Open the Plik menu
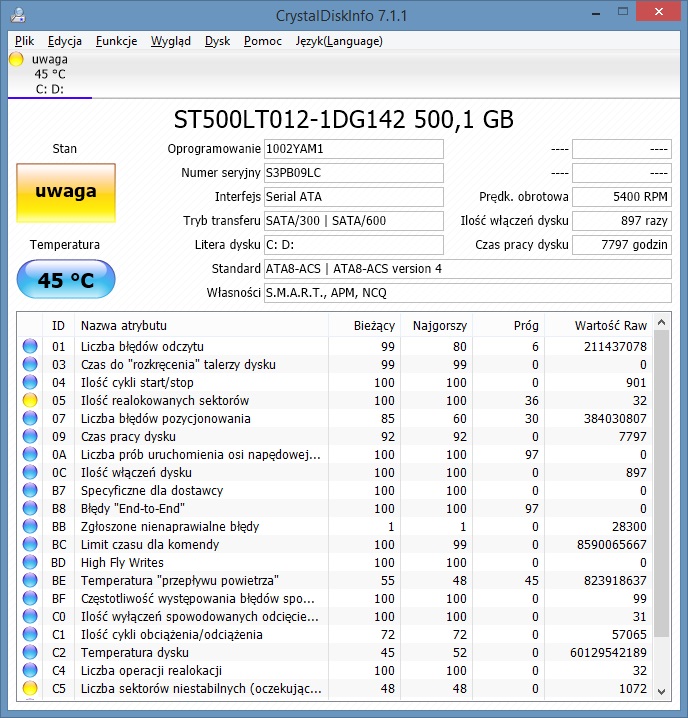Image resolution: width=688 pixels, height=718 pixels. point(24,41)
